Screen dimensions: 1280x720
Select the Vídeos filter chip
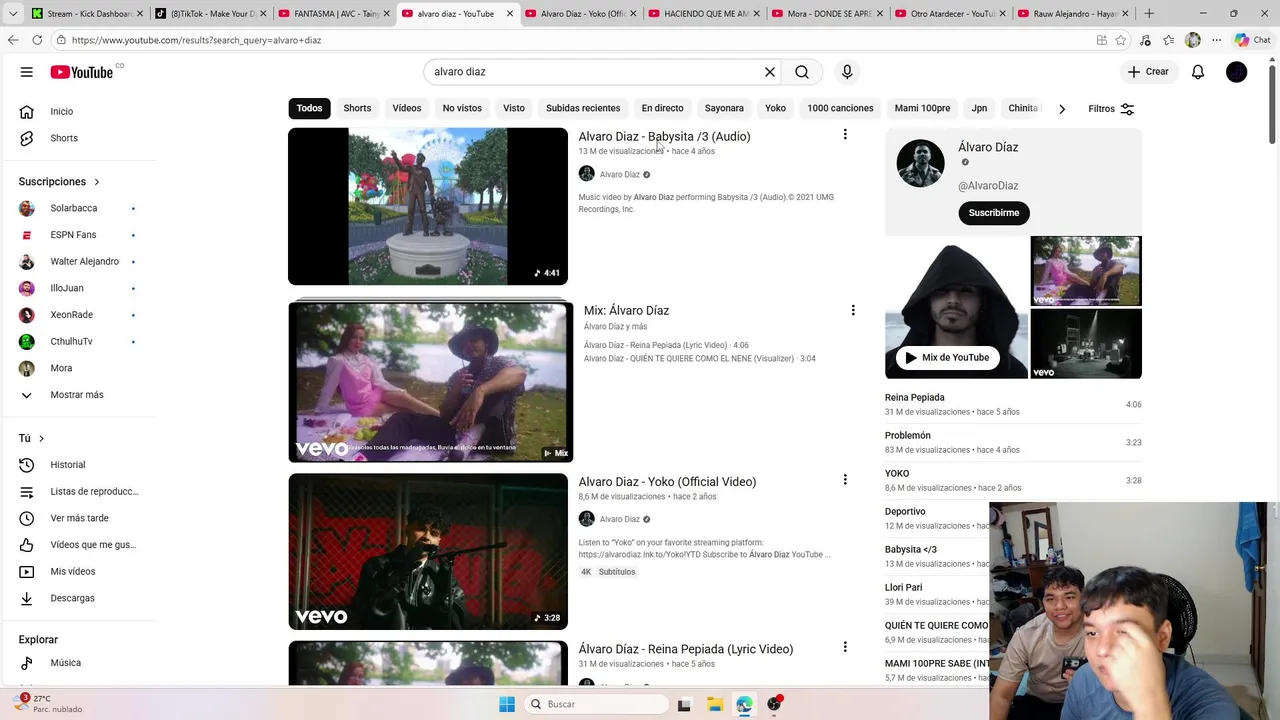coord(407,108)
